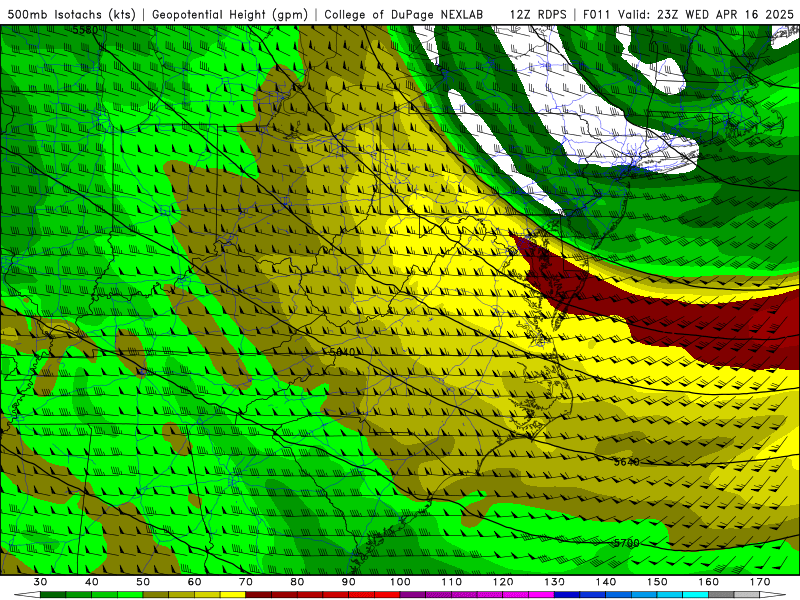800x600 pixels.
Task: Click the 40 label on the color scale
Action: point(91,582)
